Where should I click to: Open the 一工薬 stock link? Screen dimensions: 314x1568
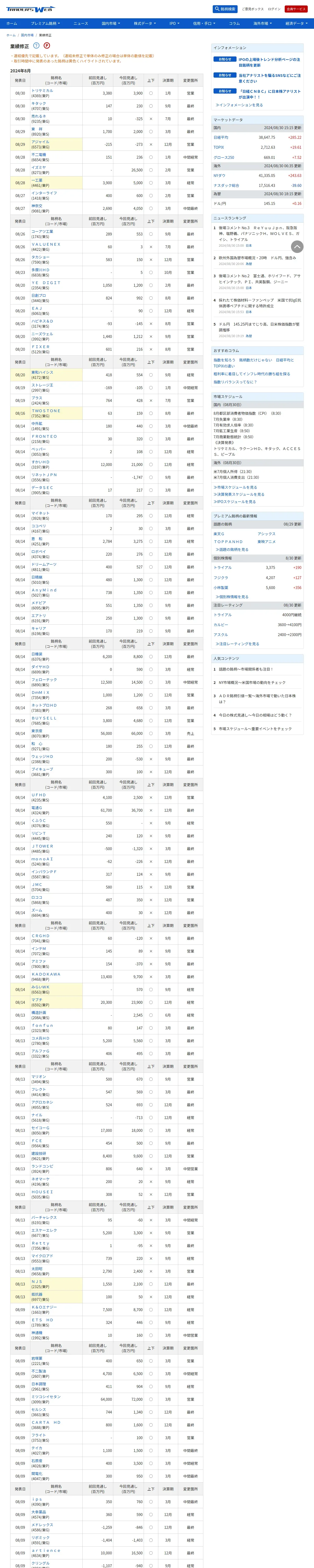(37, 180)
